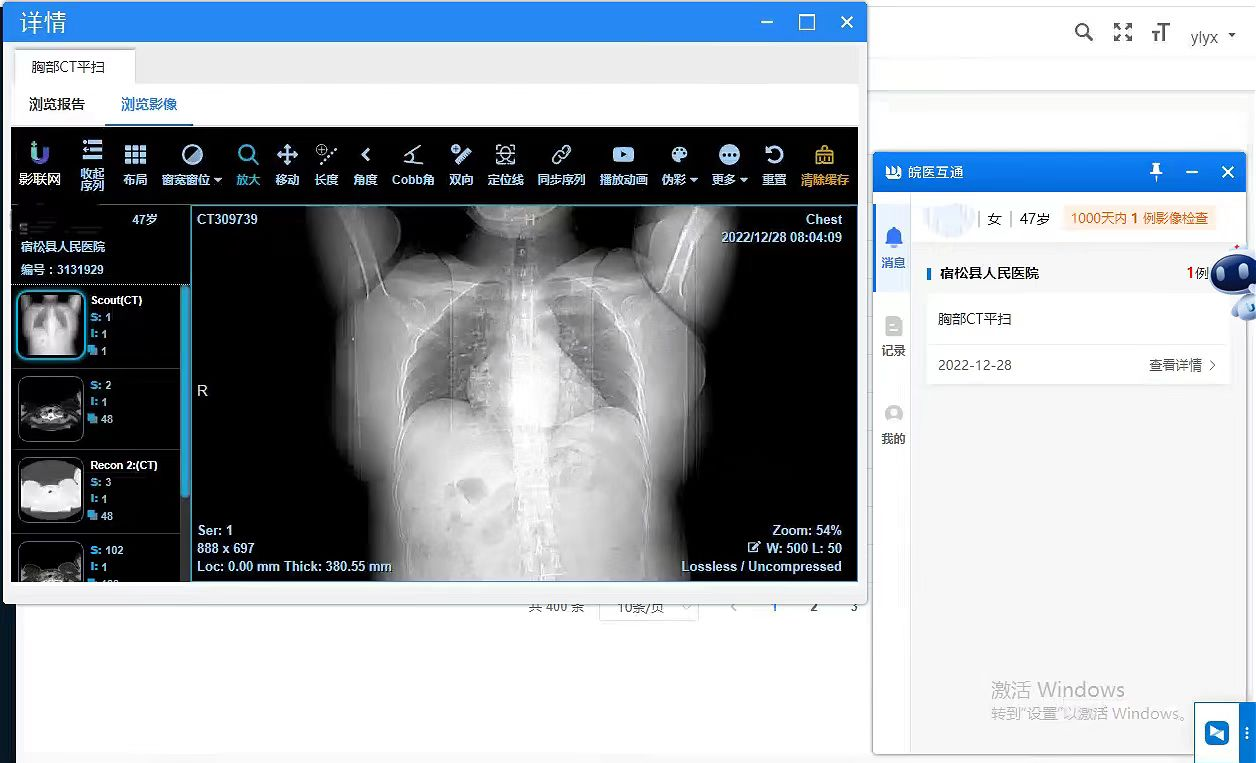Pin the 皖医互通 panel
This screenshot has width=1256, height=763.
1156,172
